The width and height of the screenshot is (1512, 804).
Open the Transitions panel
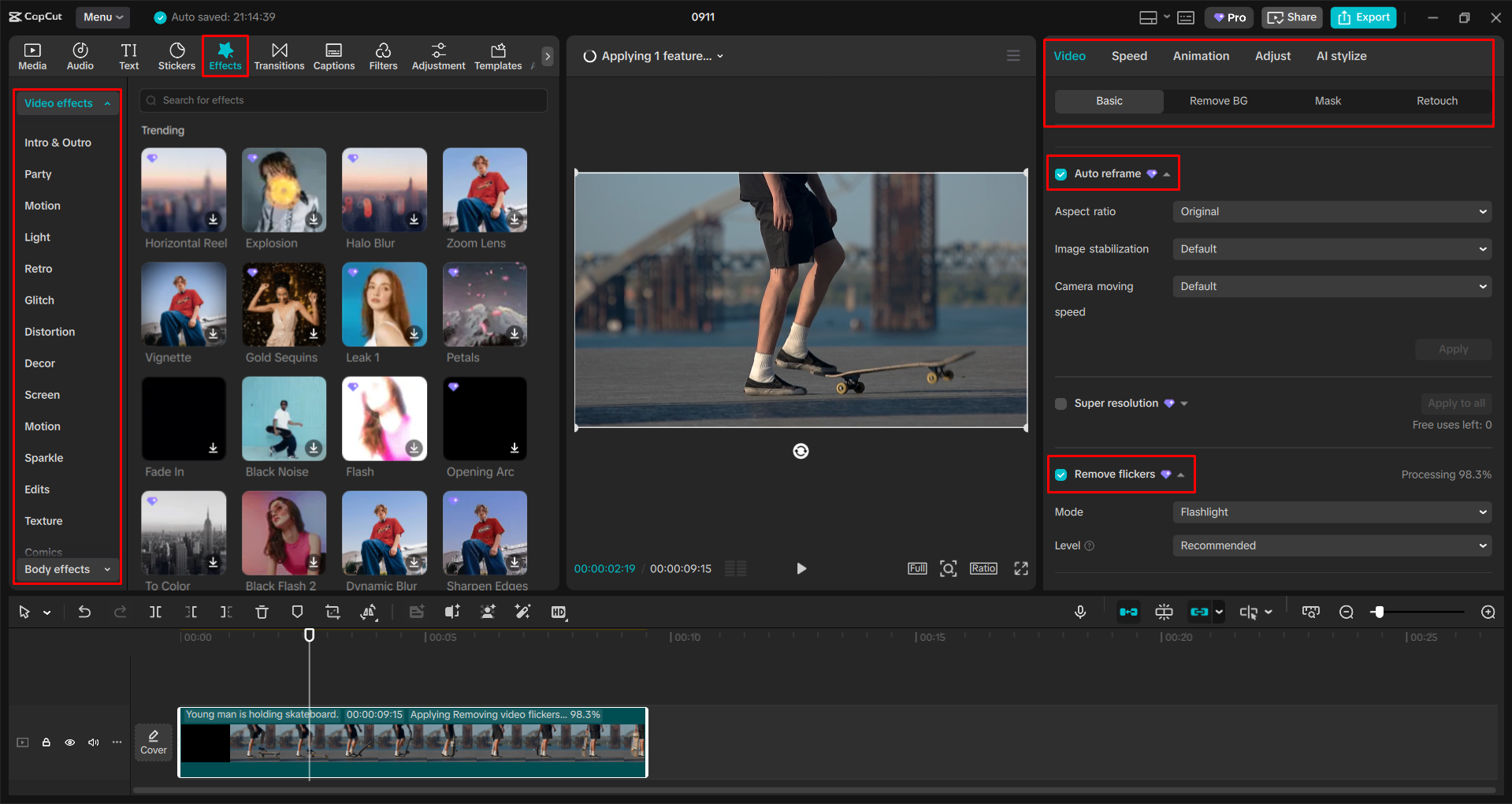[x=279, y=56]
